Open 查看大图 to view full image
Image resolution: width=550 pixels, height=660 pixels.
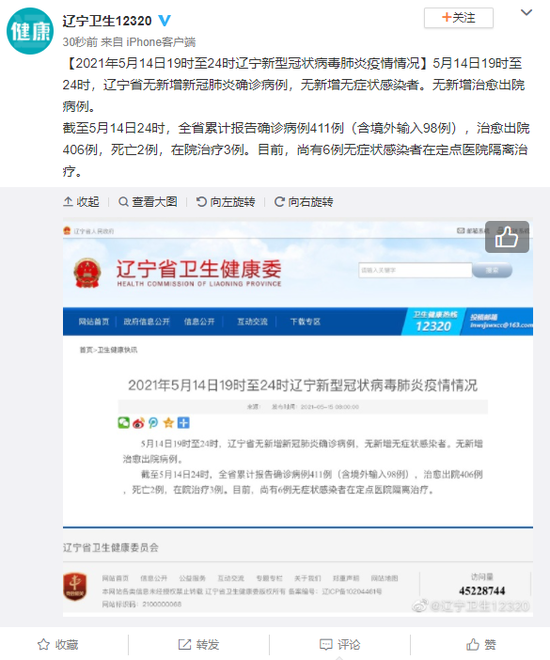148,202
